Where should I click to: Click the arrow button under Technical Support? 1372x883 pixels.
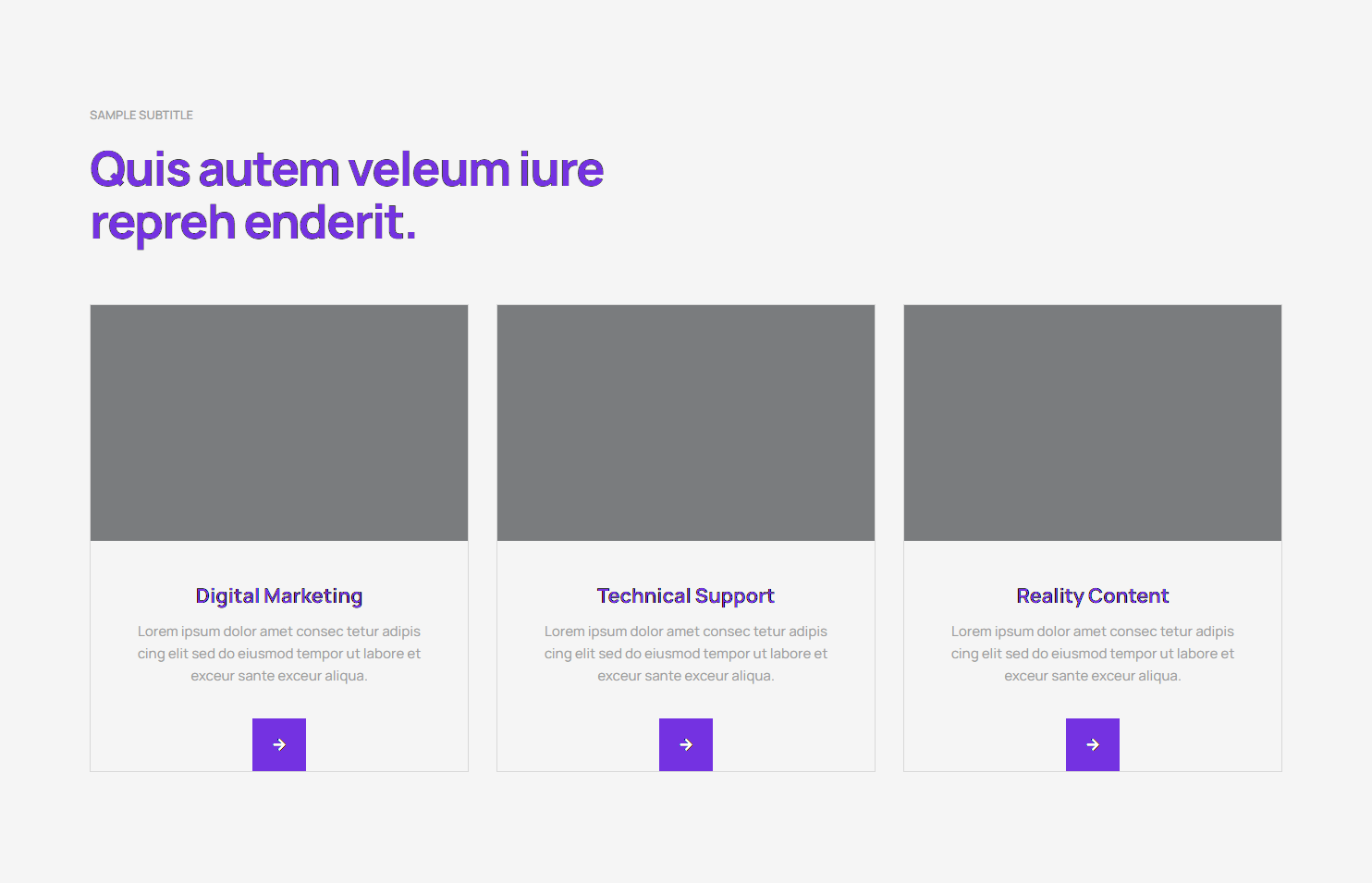point(686,744)
